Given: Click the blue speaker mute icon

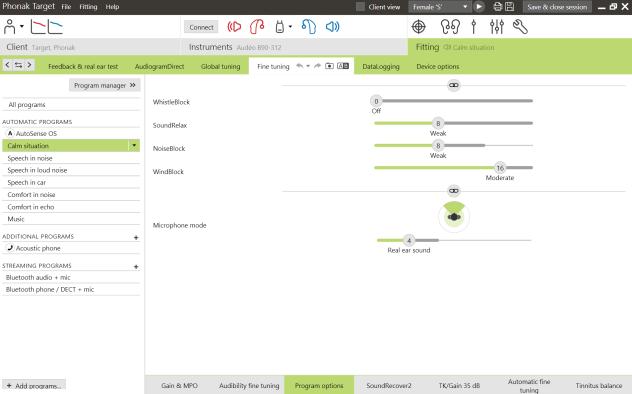Looking at the screenshot, I should [x=332, y=27].
